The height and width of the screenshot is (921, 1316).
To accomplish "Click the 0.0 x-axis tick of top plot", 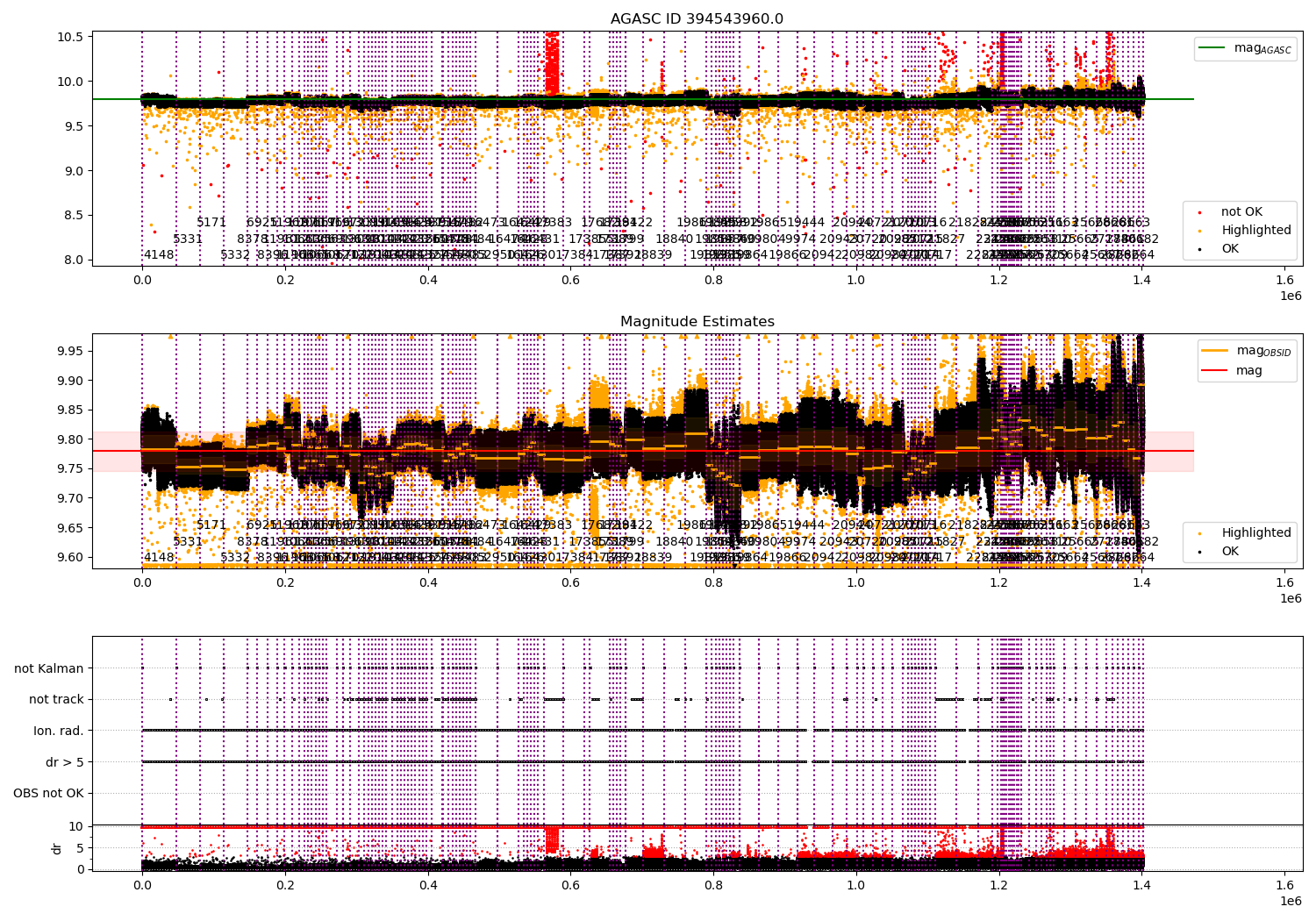I will [142, 280].
